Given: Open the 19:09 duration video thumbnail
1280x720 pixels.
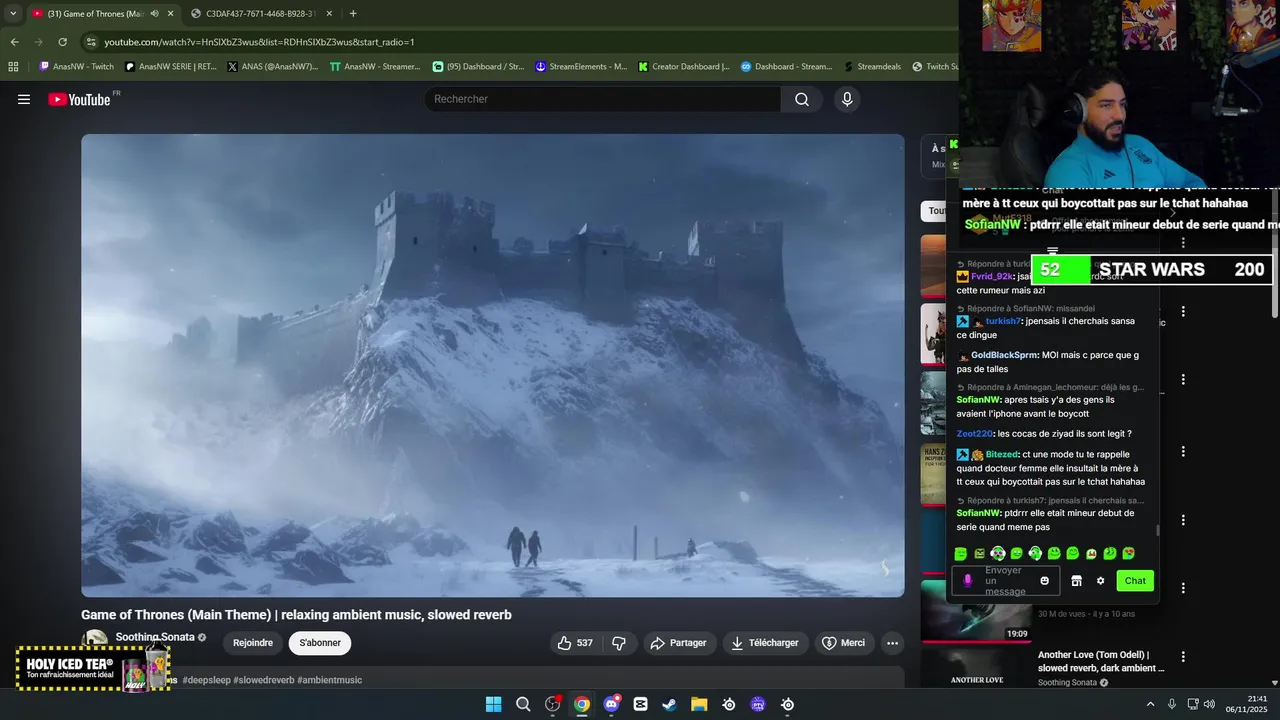Looking at the screenshot, I should pyautogui.click(x=976, y=612).
